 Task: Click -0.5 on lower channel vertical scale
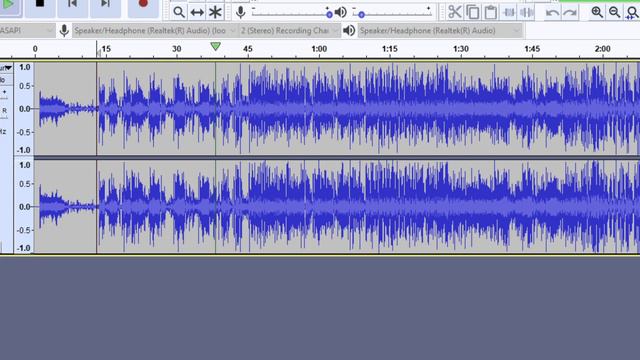click(24, 230)
